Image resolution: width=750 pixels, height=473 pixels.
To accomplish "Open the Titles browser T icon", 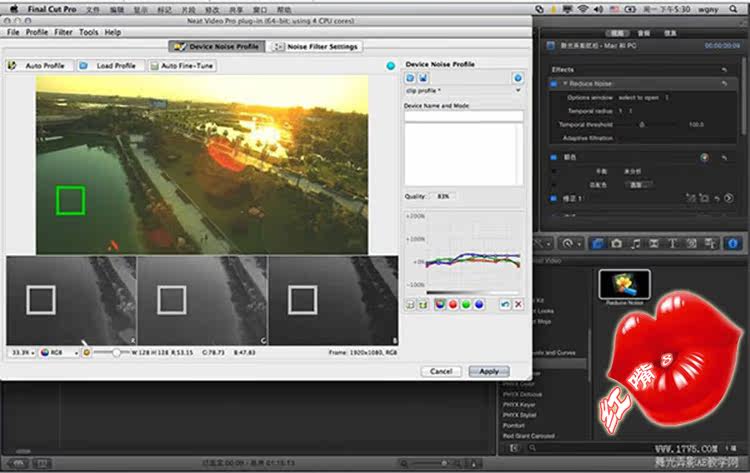I will [x=673, y=243].
